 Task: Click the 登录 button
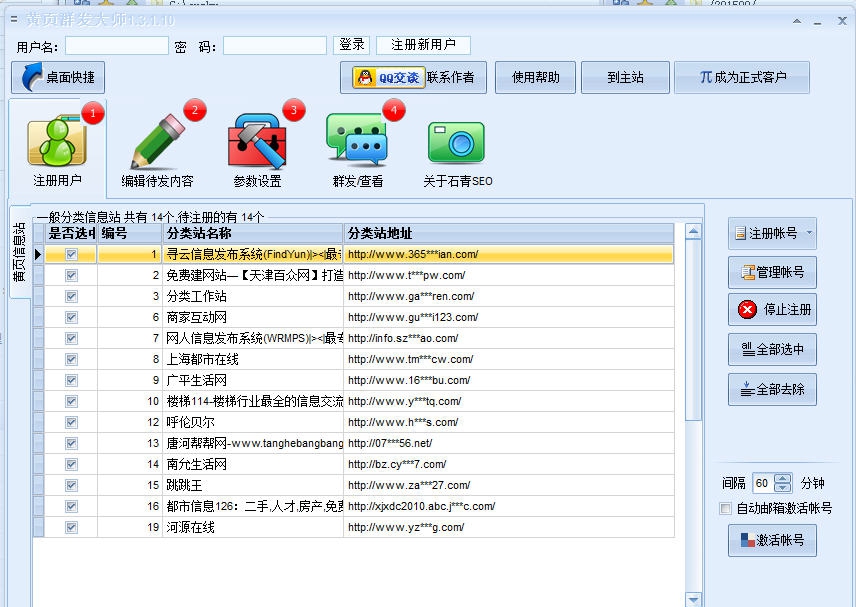click(352, 44)
